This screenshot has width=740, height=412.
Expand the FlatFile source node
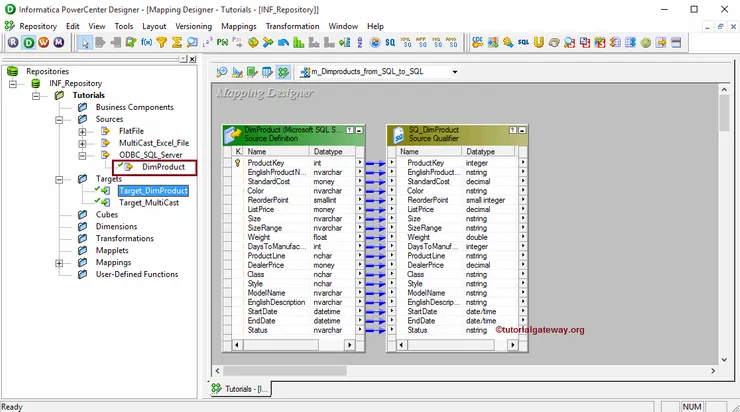click(x=82, y=132)
